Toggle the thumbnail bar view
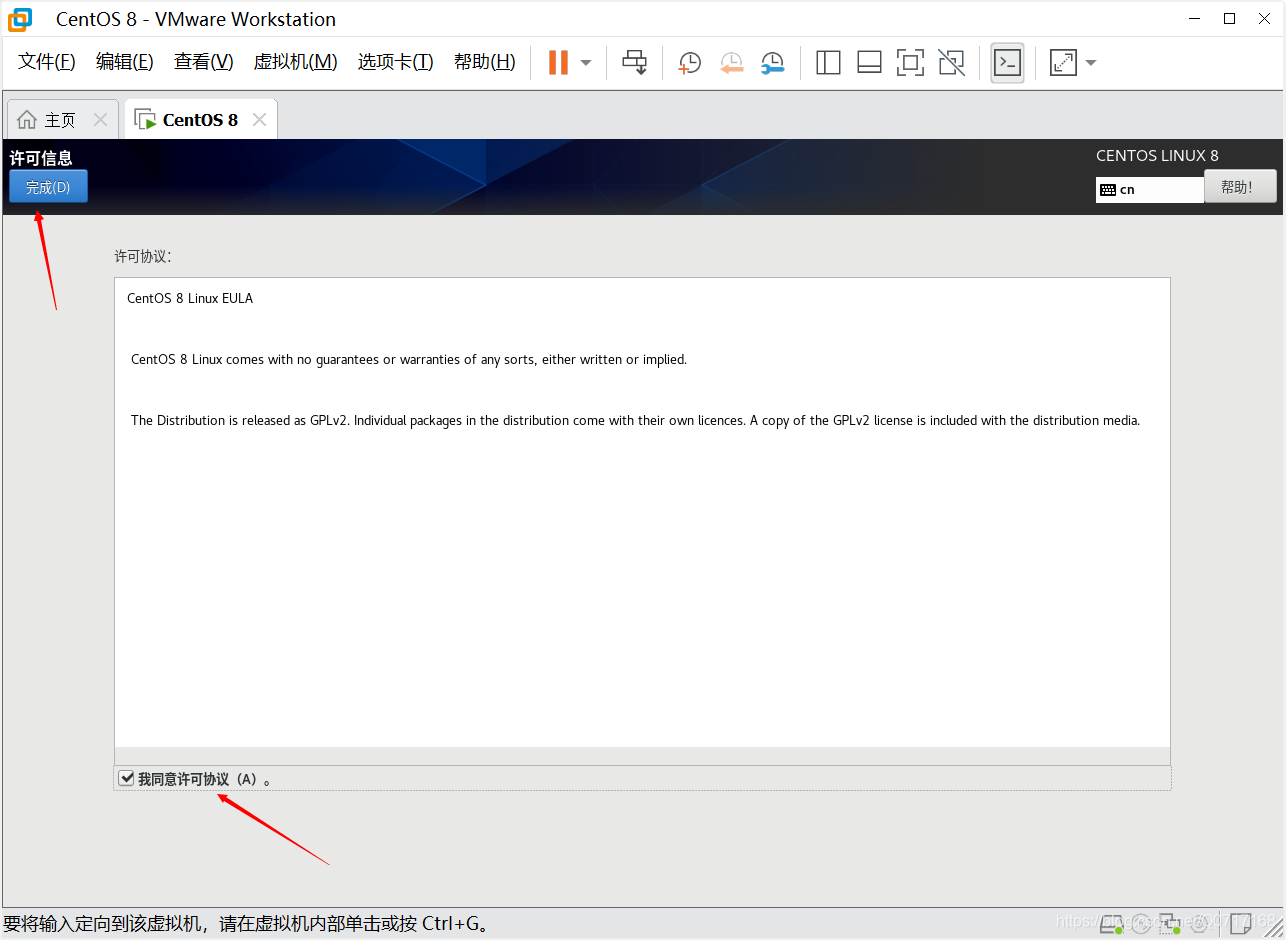Viewport: 1286px width, 940px height. pyautogui.click(x=869, y=63)
